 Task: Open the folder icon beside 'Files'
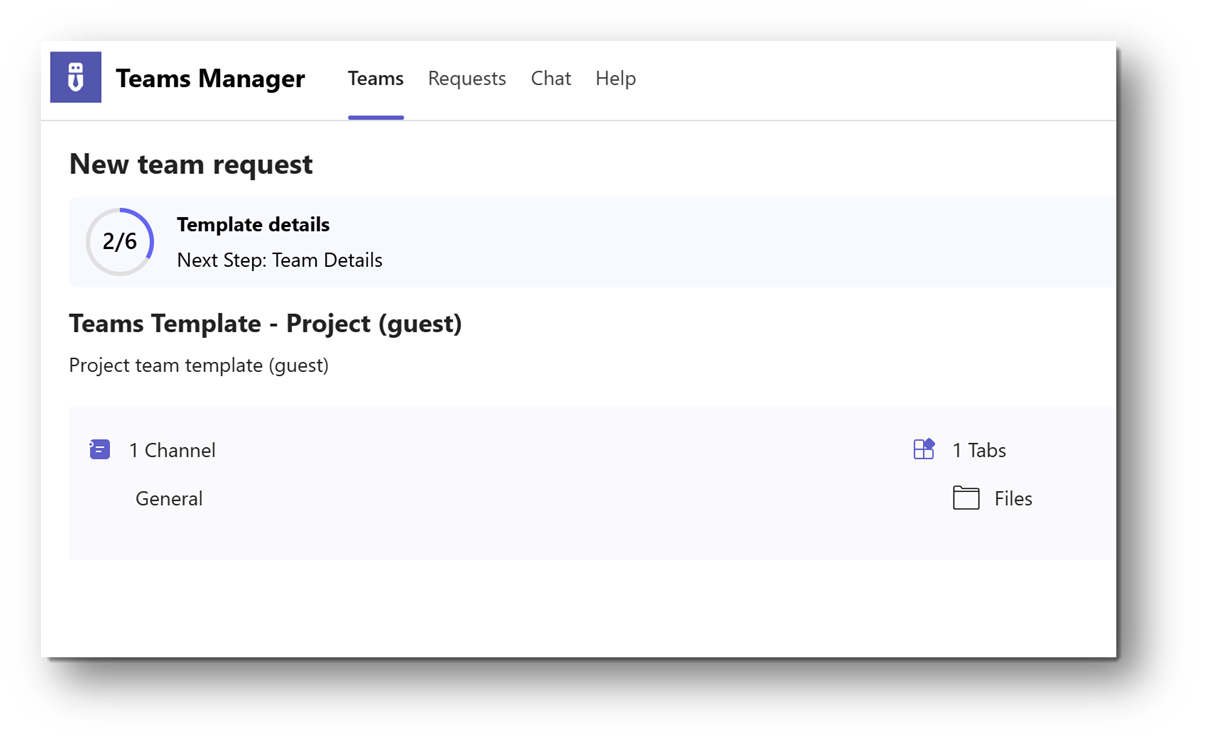966,497
